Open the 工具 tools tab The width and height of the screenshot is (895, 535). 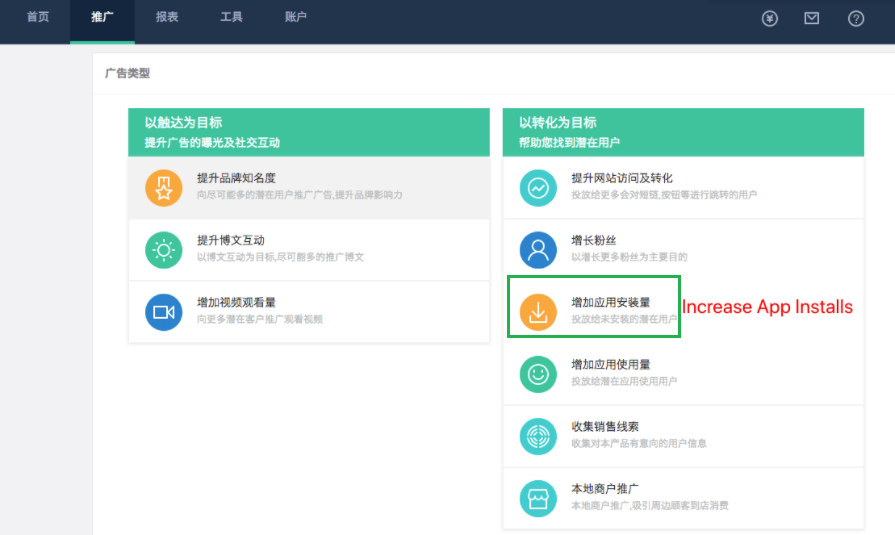coord(231,17)
